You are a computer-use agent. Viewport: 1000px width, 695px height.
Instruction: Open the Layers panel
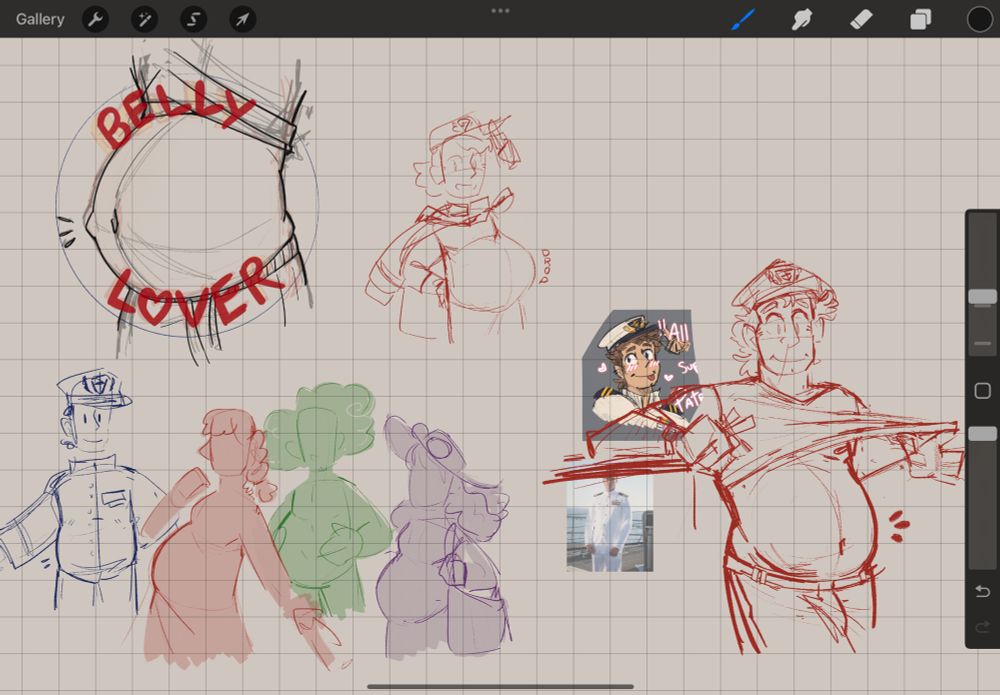(x=920, y=19)
